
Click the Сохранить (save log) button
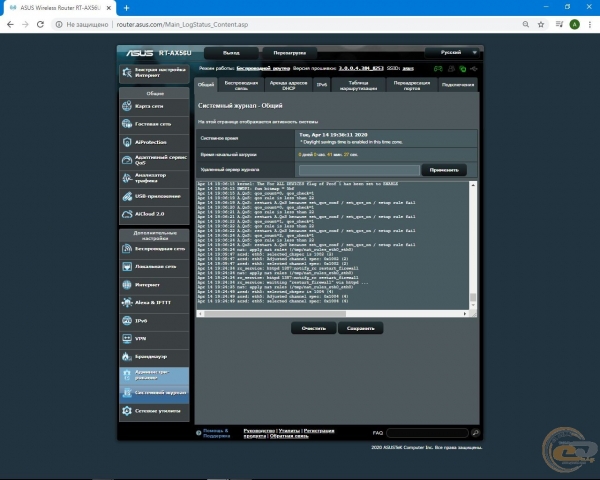tap(360, 328)
